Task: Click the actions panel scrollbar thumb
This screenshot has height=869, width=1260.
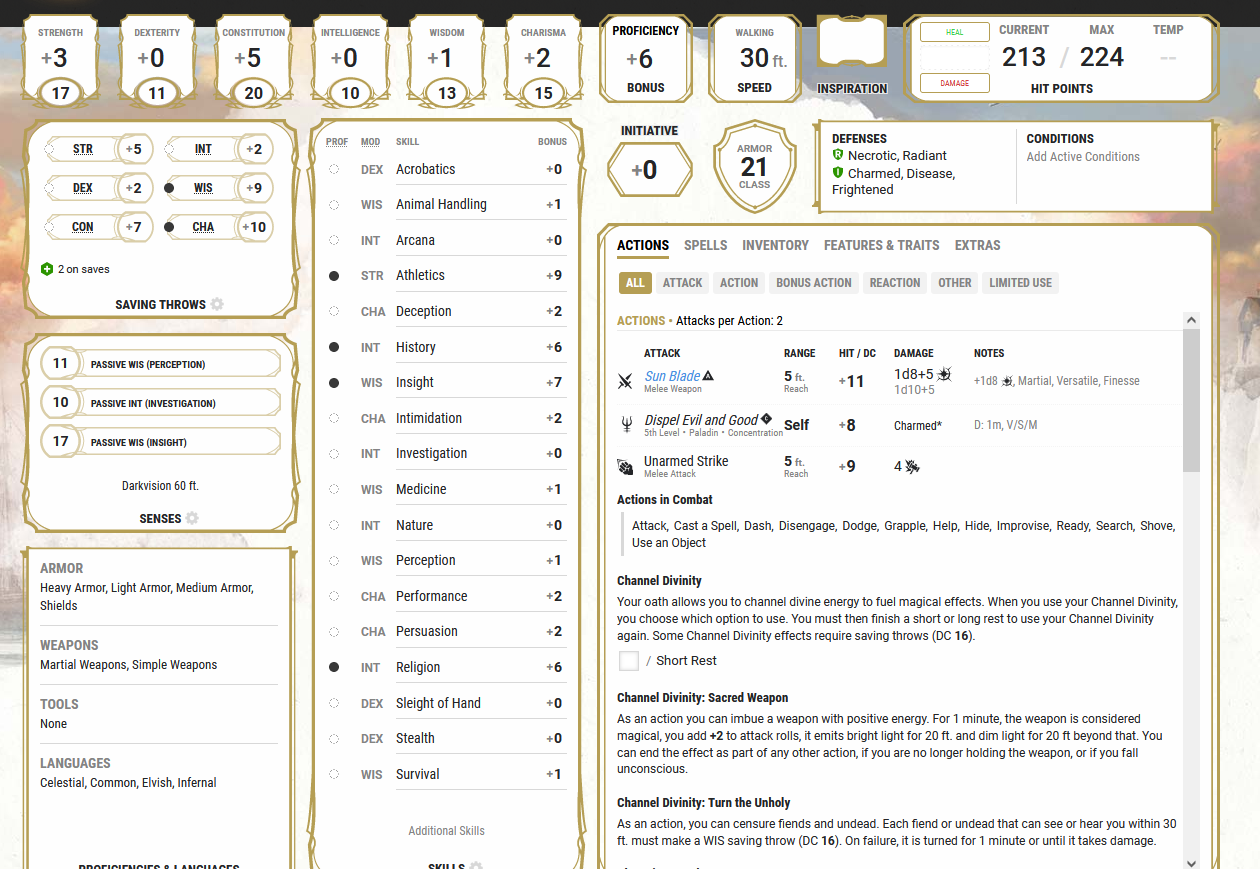Action: coord(1191,400)
